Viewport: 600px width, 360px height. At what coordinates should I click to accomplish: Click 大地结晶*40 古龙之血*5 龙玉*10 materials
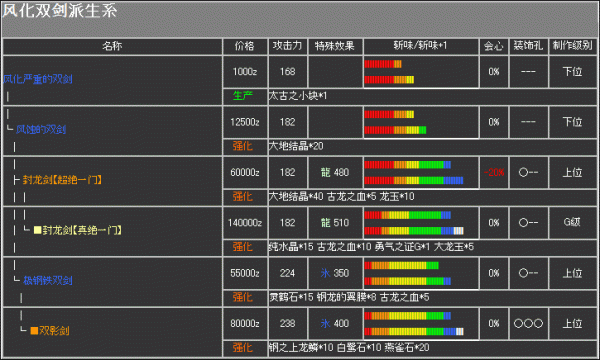tap(341, 197)
